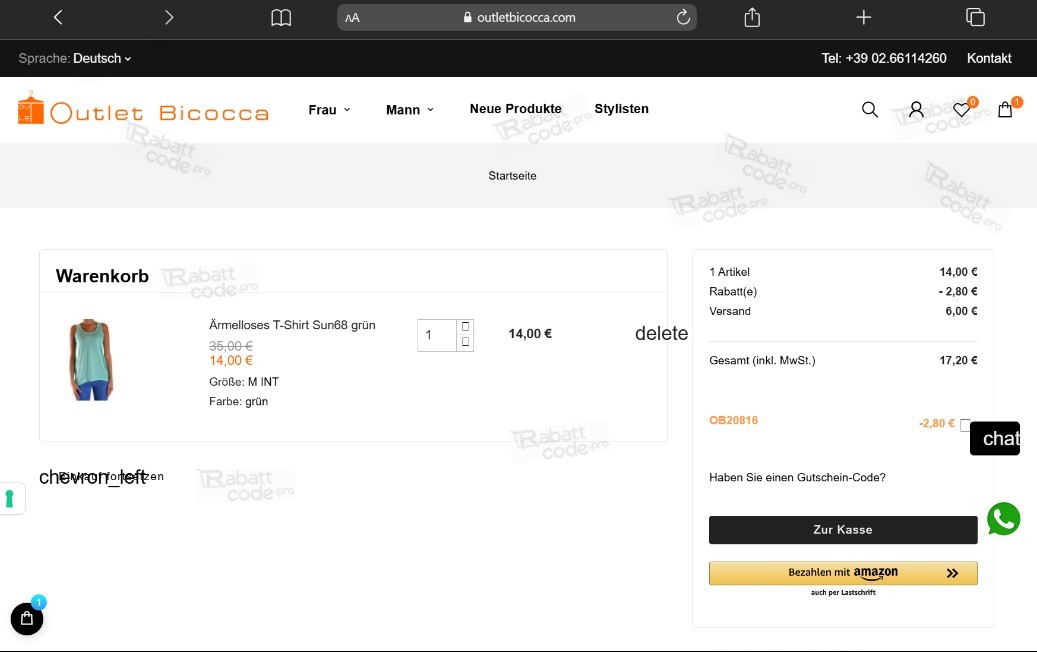
Task: Go to Startseite breadcrumb
Action: [x=512, y=176]
